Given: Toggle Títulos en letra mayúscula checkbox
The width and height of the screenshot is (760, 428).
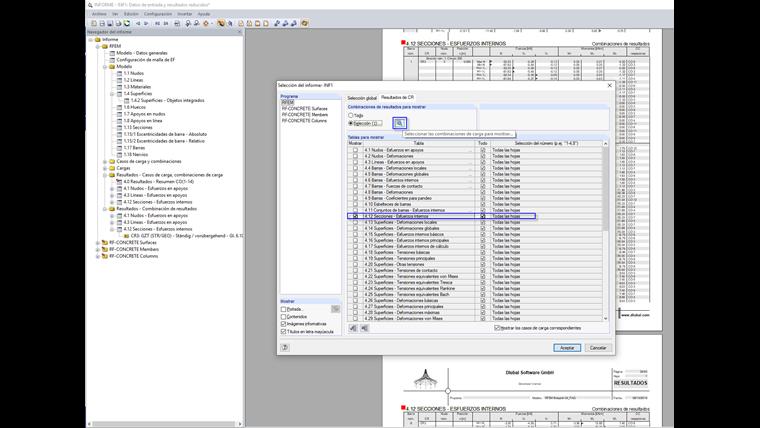Looking at the screenshot, I should (x=284, y=332).
